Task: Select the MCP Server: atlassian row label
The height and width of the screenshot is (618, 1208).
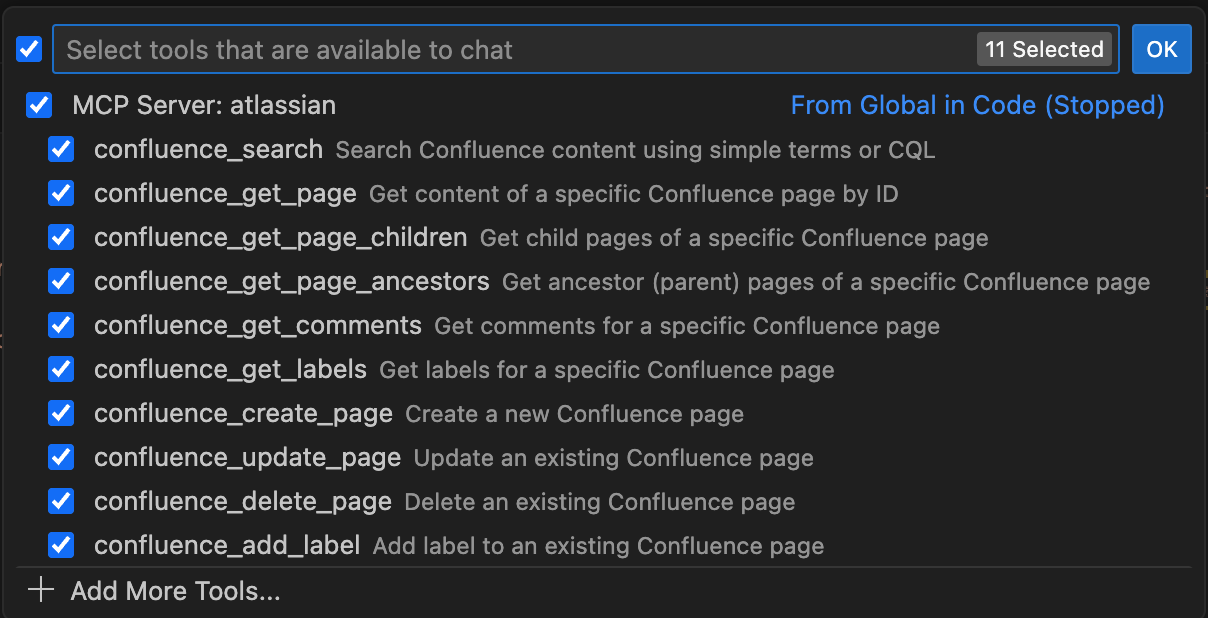Action: [x=204, y=105]
